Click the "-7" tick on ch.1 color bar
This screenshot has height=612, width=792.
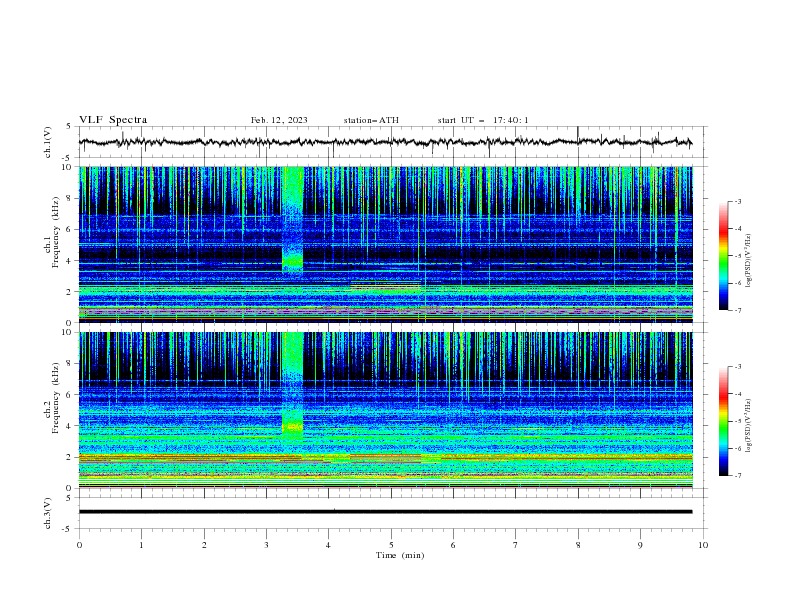[x=737, y=310]
